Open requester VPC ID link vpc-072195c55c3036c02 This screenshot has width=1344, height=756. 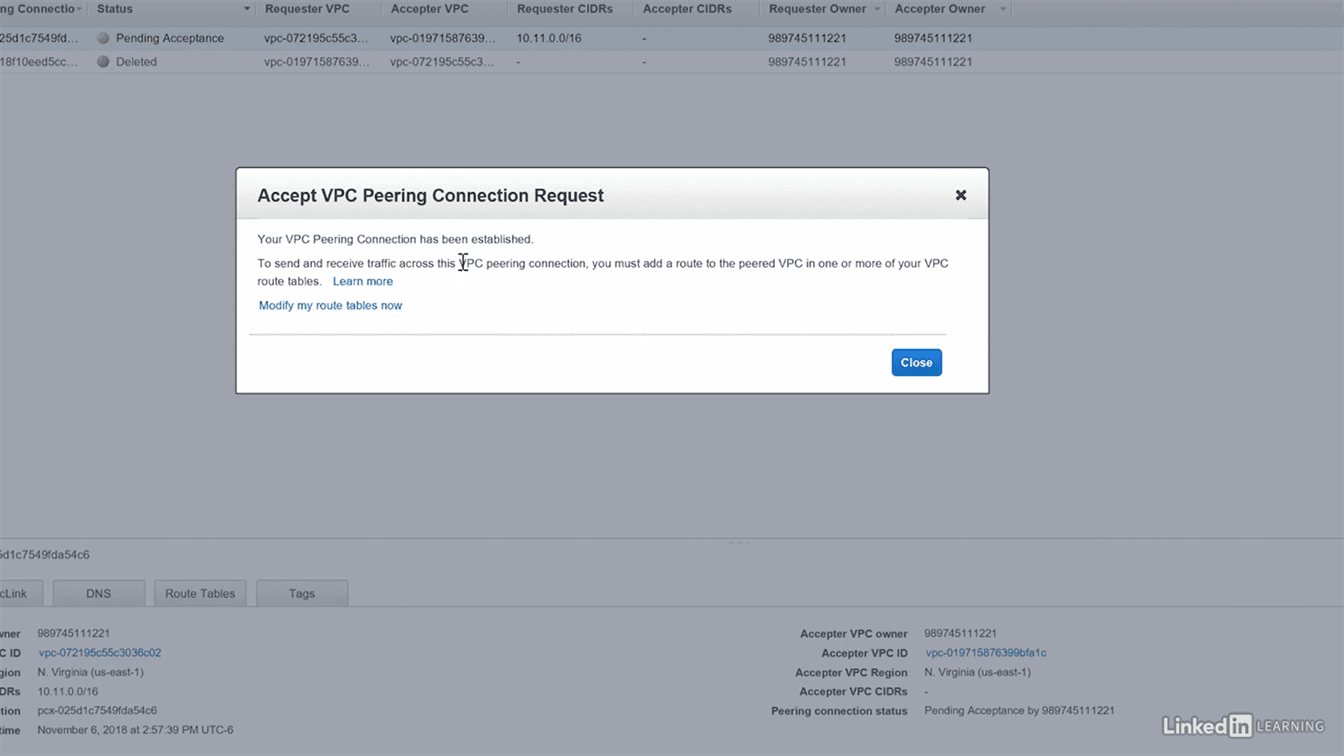pyautogui.click(x=100, y=653)
